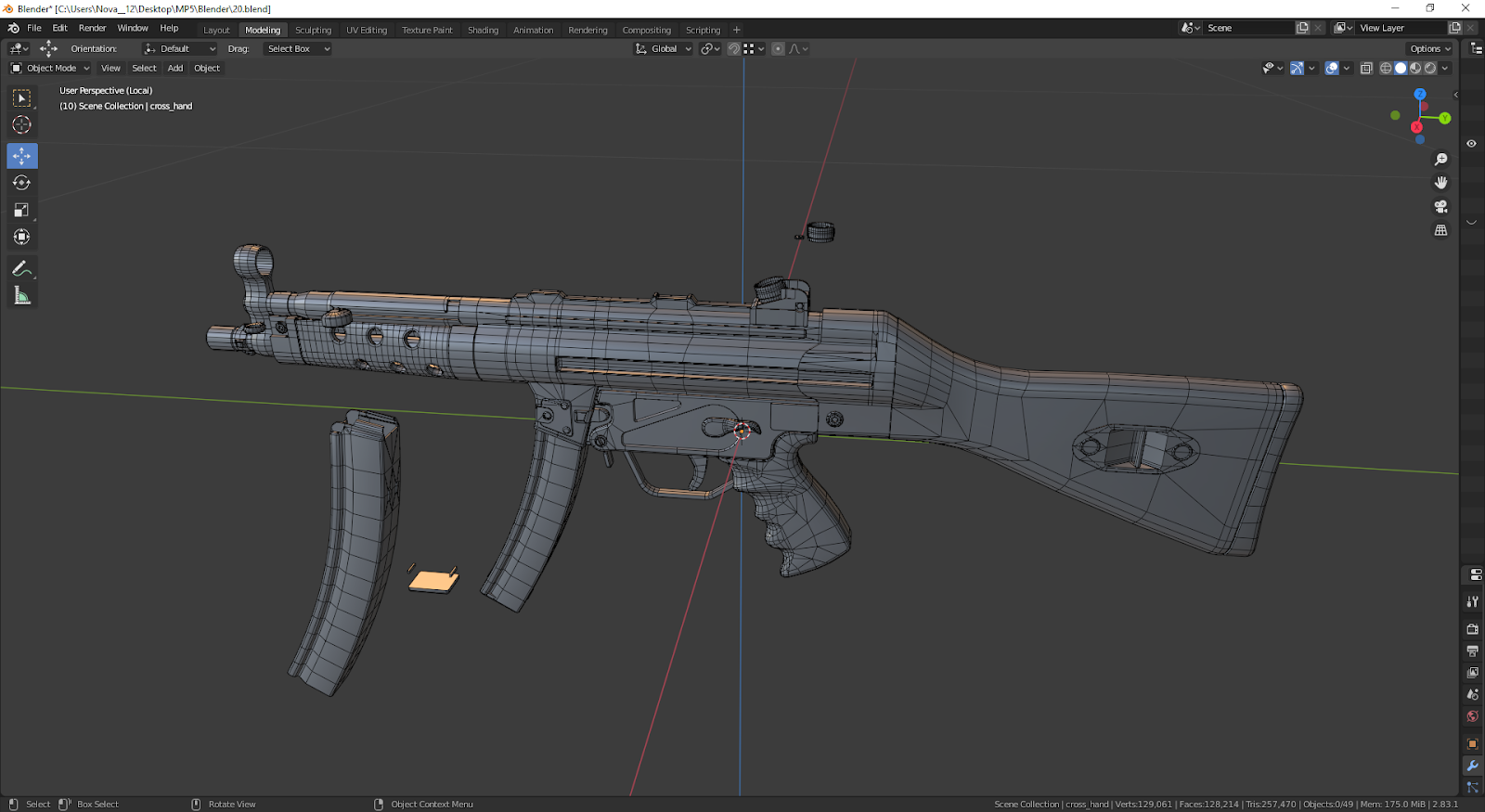This screenshot has width=1485, height=812.
Task: Click the Add menu button in header
Action: [x=174, y=69]
